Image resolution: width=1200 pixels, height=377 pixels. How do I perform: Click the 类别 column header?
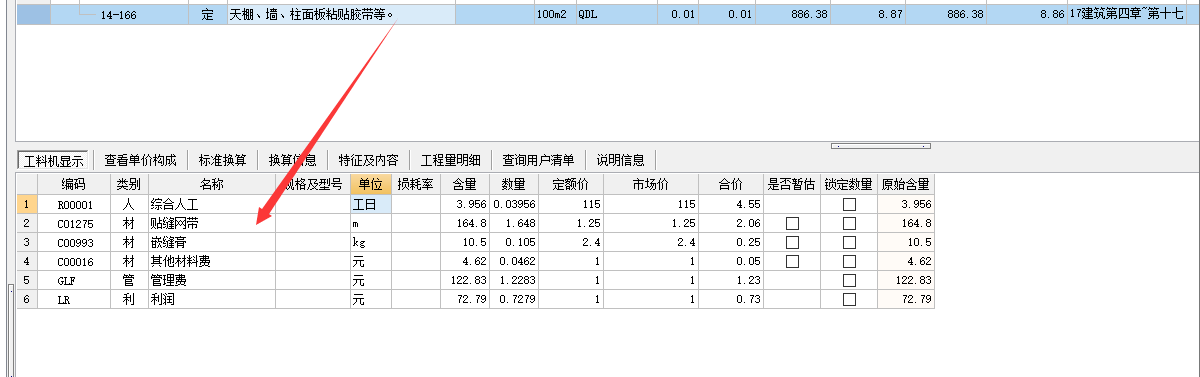point(128,184)
